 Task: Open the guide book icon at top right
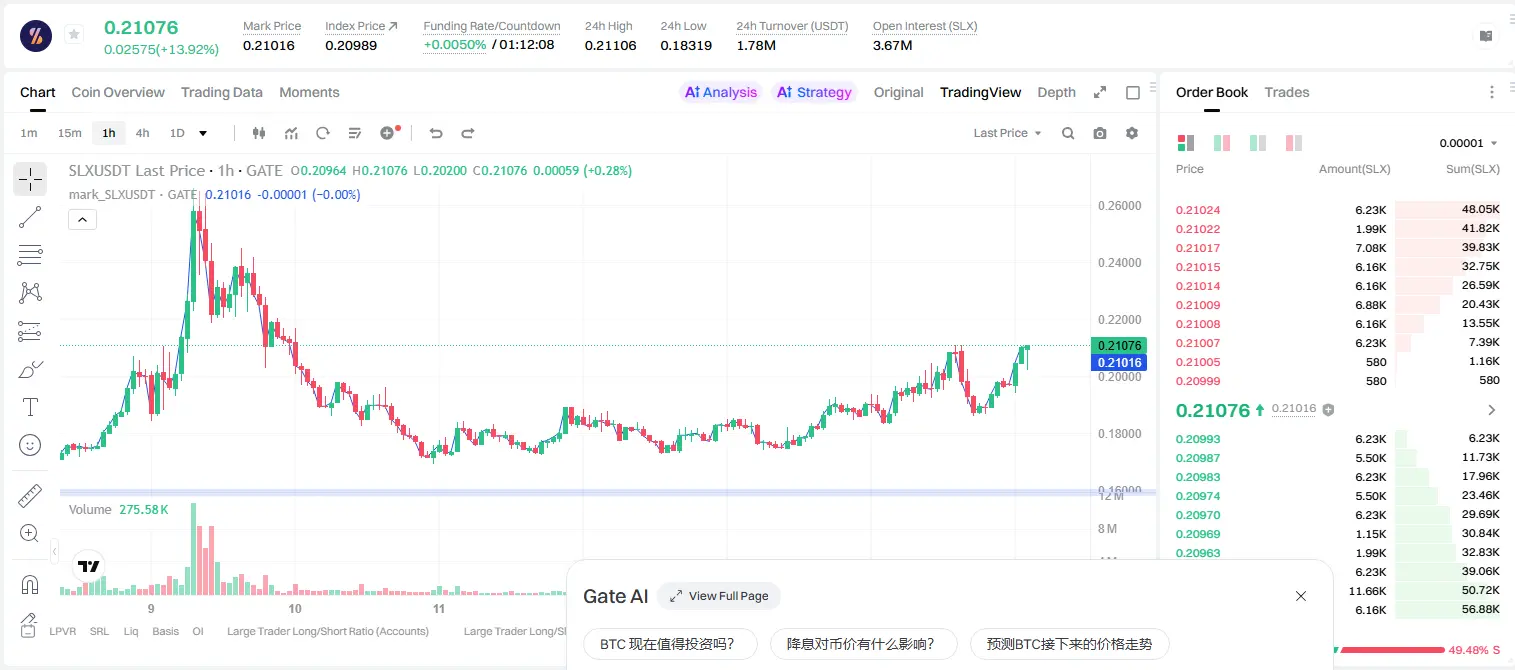click(x=1486, y=36)
